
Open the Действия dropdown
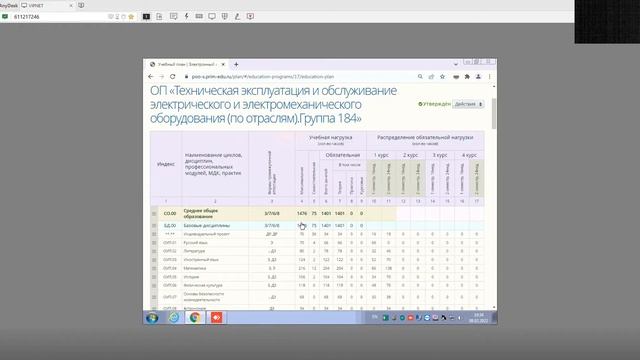click(x=468, y=104)
